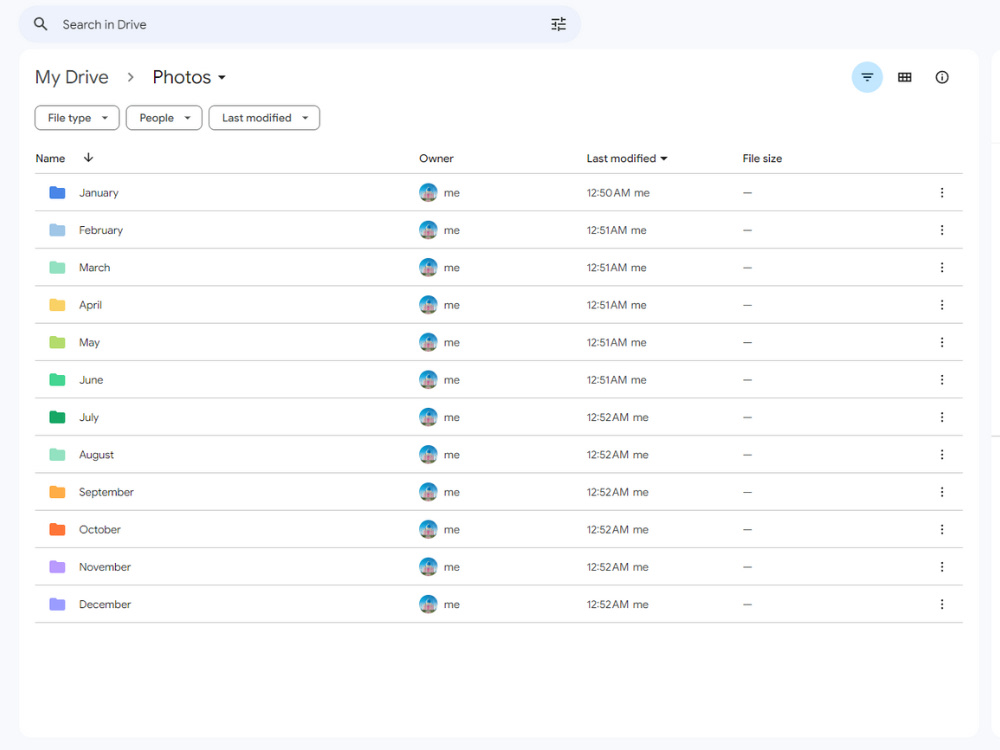
Task: Click the green June folder icon
Action: 57,379
